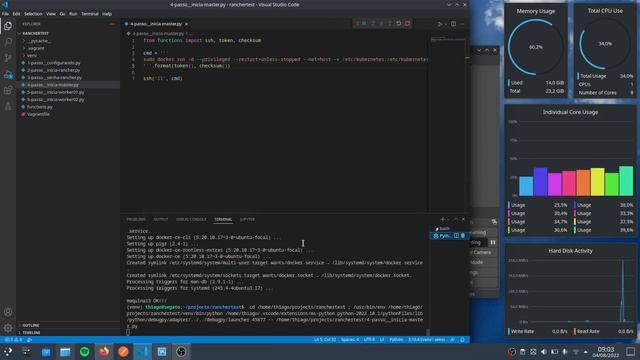Open 3-passo__senha-rancher.py file

point(54,78)
